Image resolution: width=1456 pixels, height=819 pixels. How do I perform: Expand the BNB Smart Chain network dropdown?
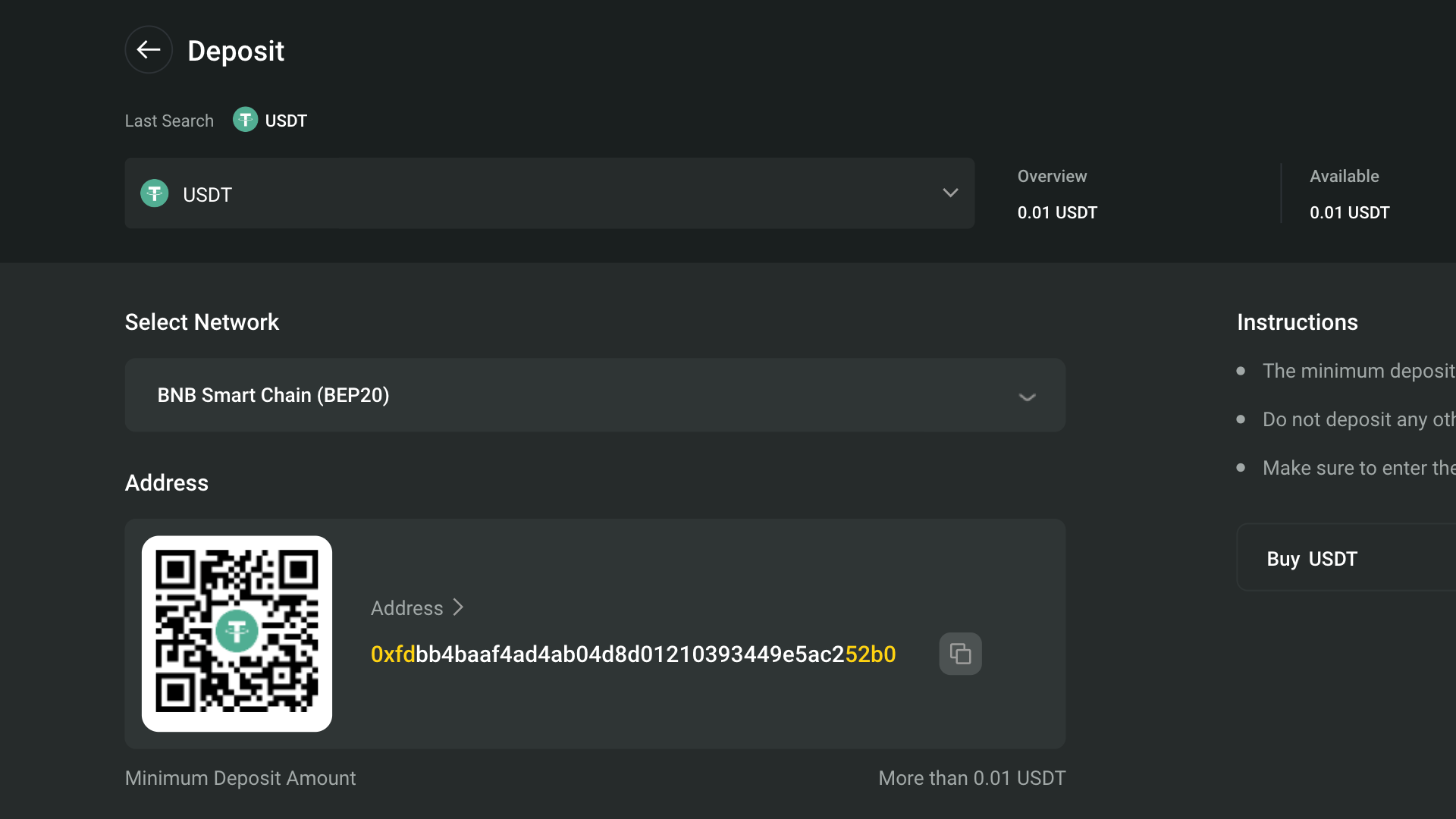595,395
